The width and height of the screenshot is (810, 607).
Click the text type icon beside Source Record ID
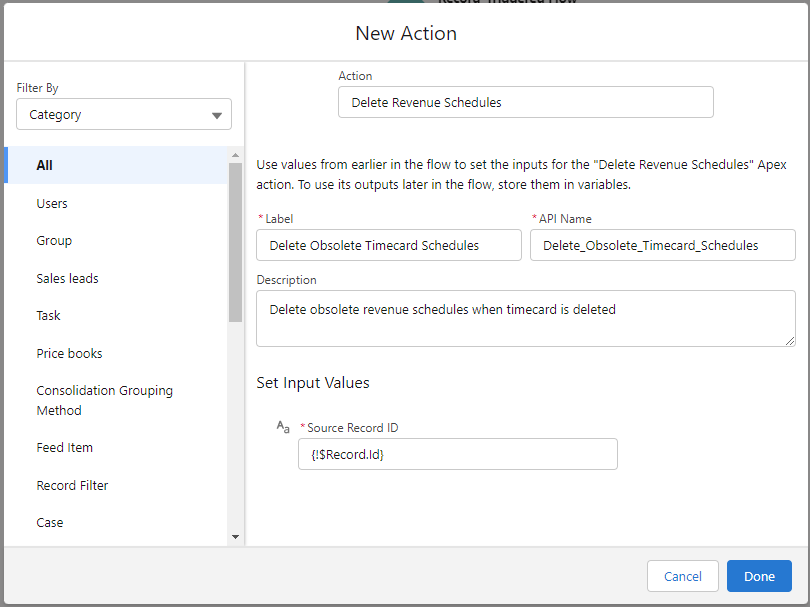coord(283,427)
